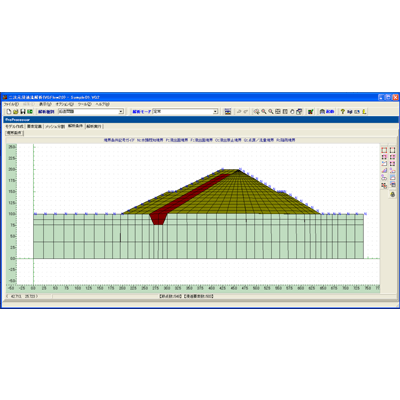
Task: Activate the hand pan tool
Action: 292,112
